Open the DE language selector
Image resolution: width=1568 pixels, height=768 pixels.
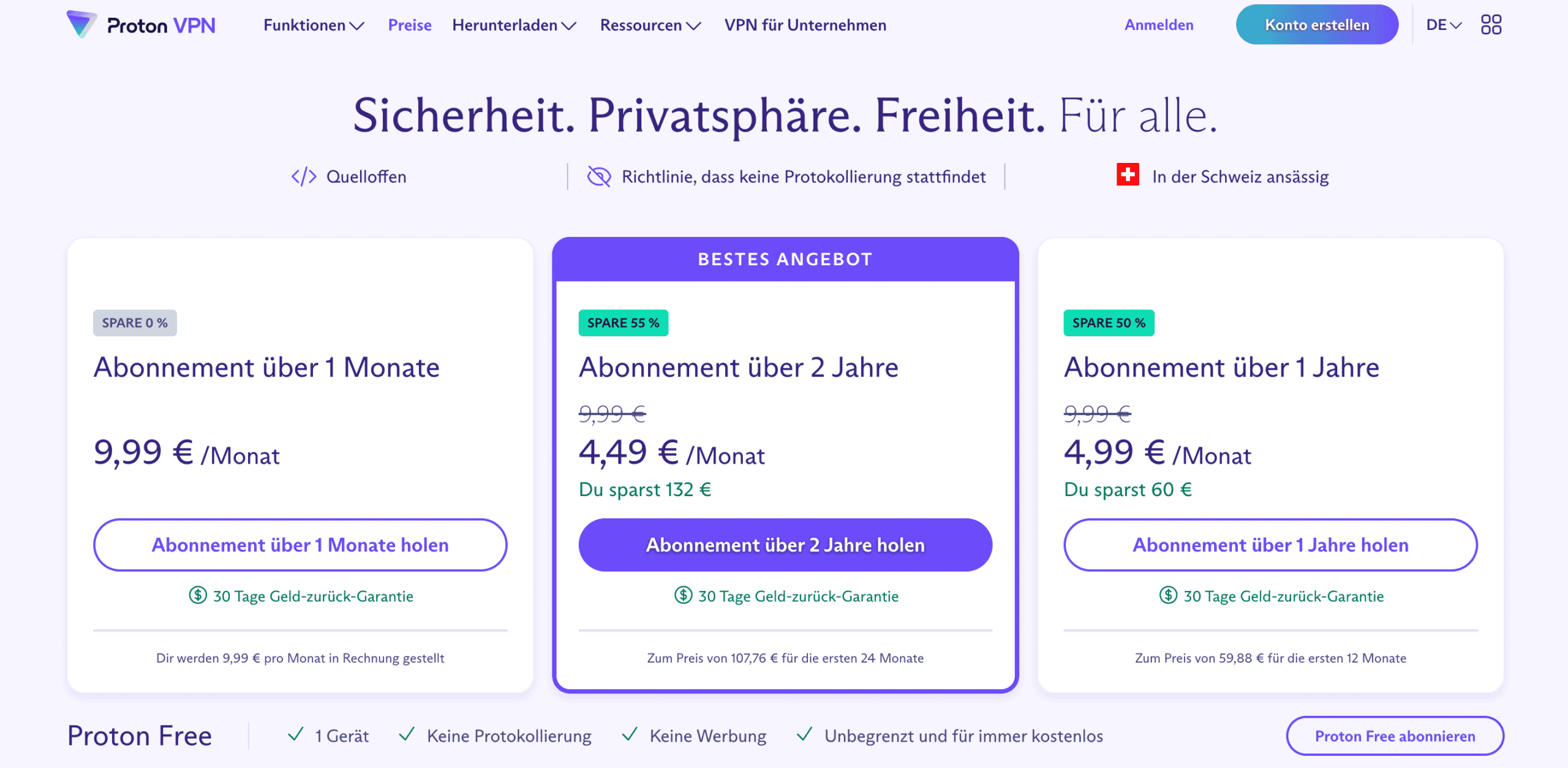click(1444, 25)
